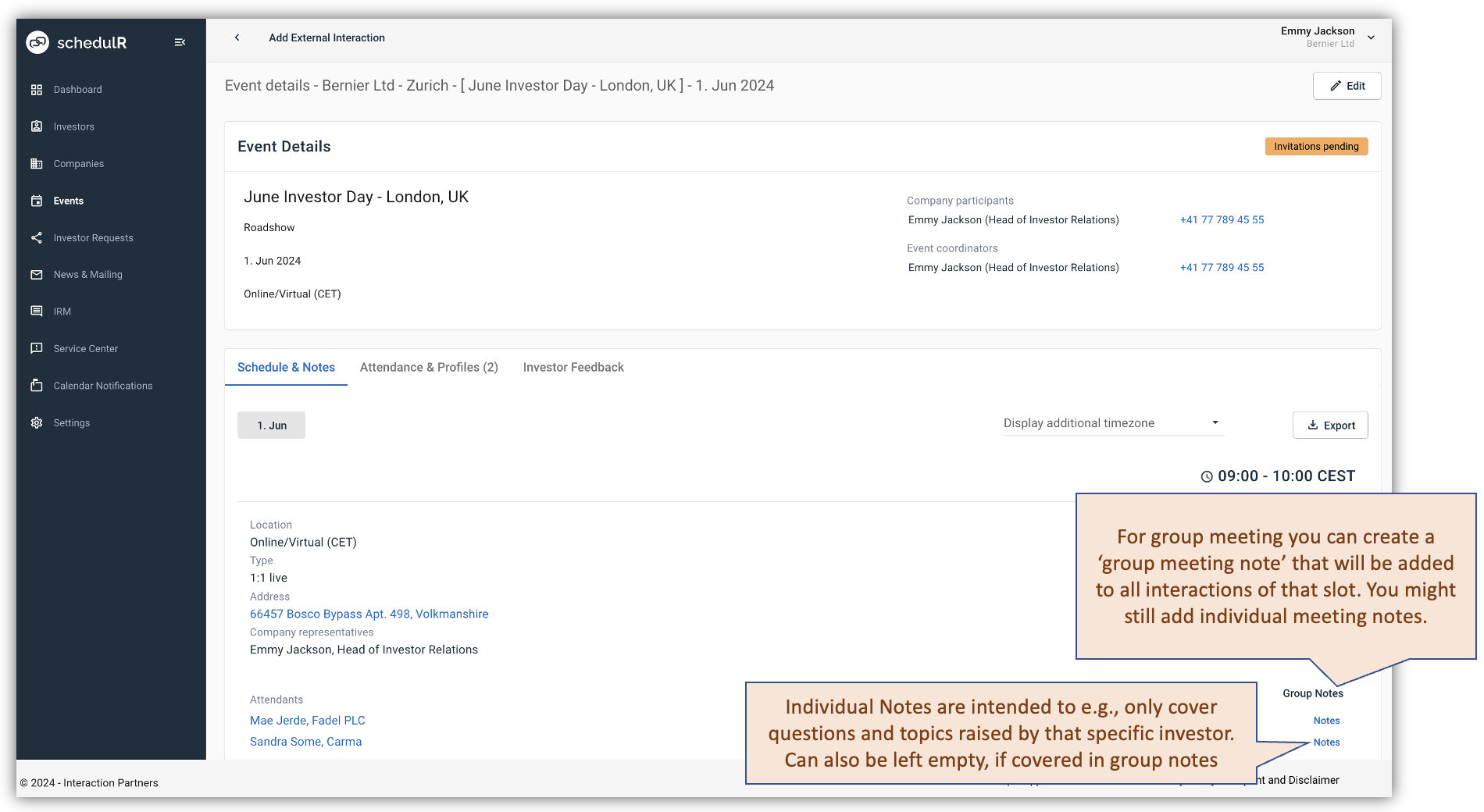Screen dimensions: 1484x812
Task: Open the Display additional timezone dropdown
Action: coord(1112,422)
